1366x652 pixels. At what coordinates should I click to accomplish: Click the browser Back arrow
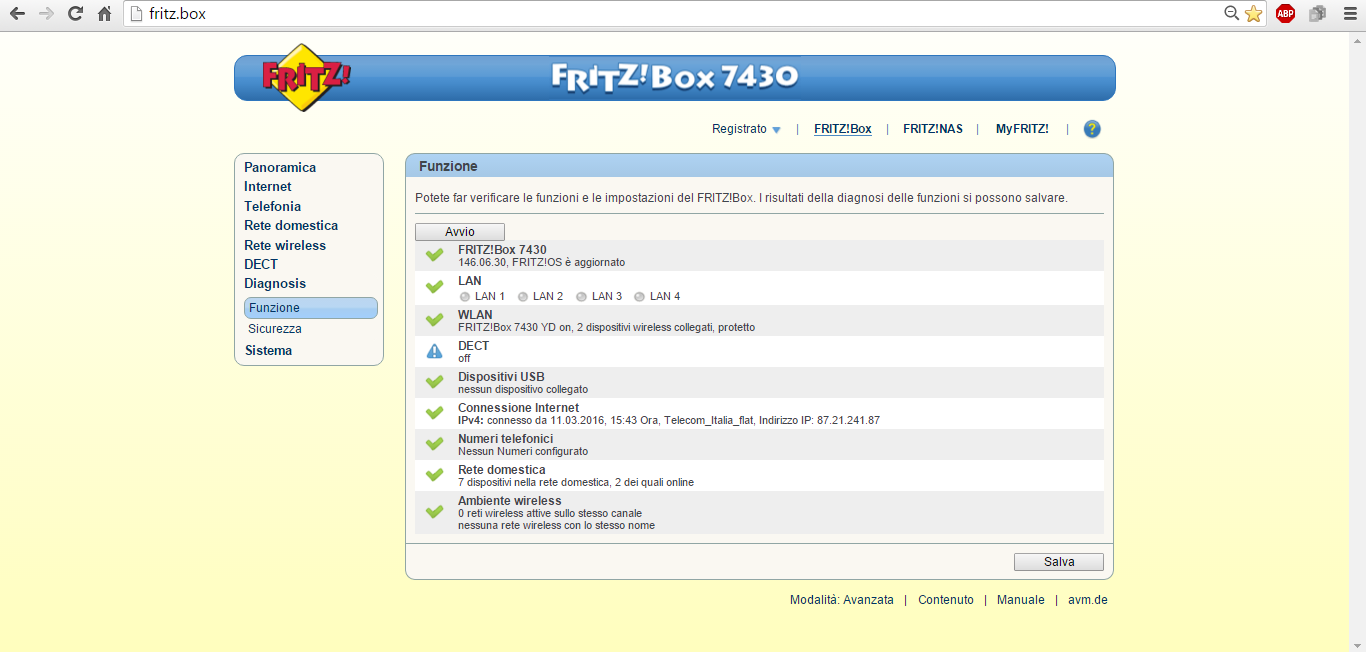pyautogui.click(x=17, y=14)
